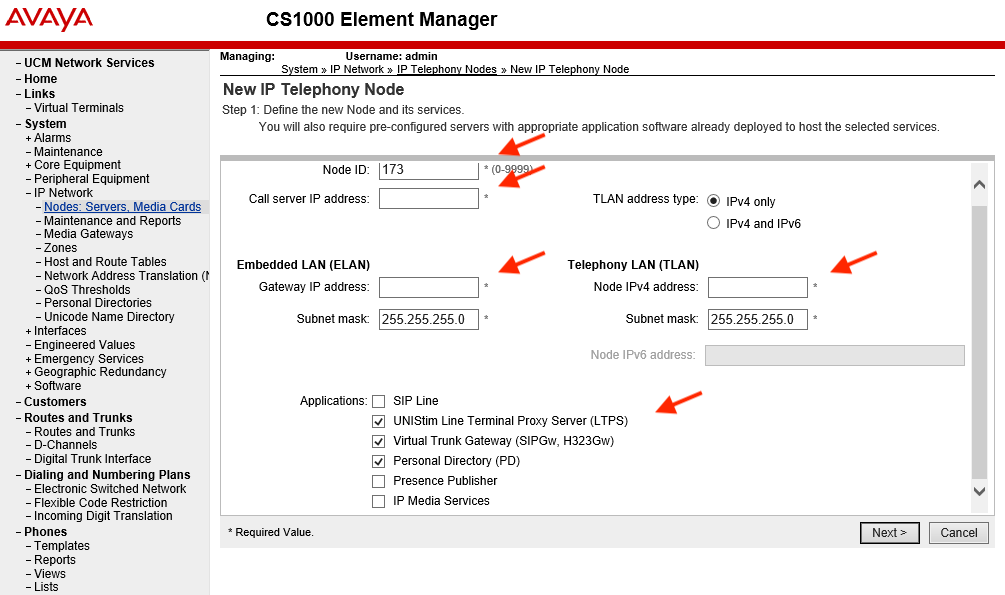Open QoS Thresholds item

[87, 290]
